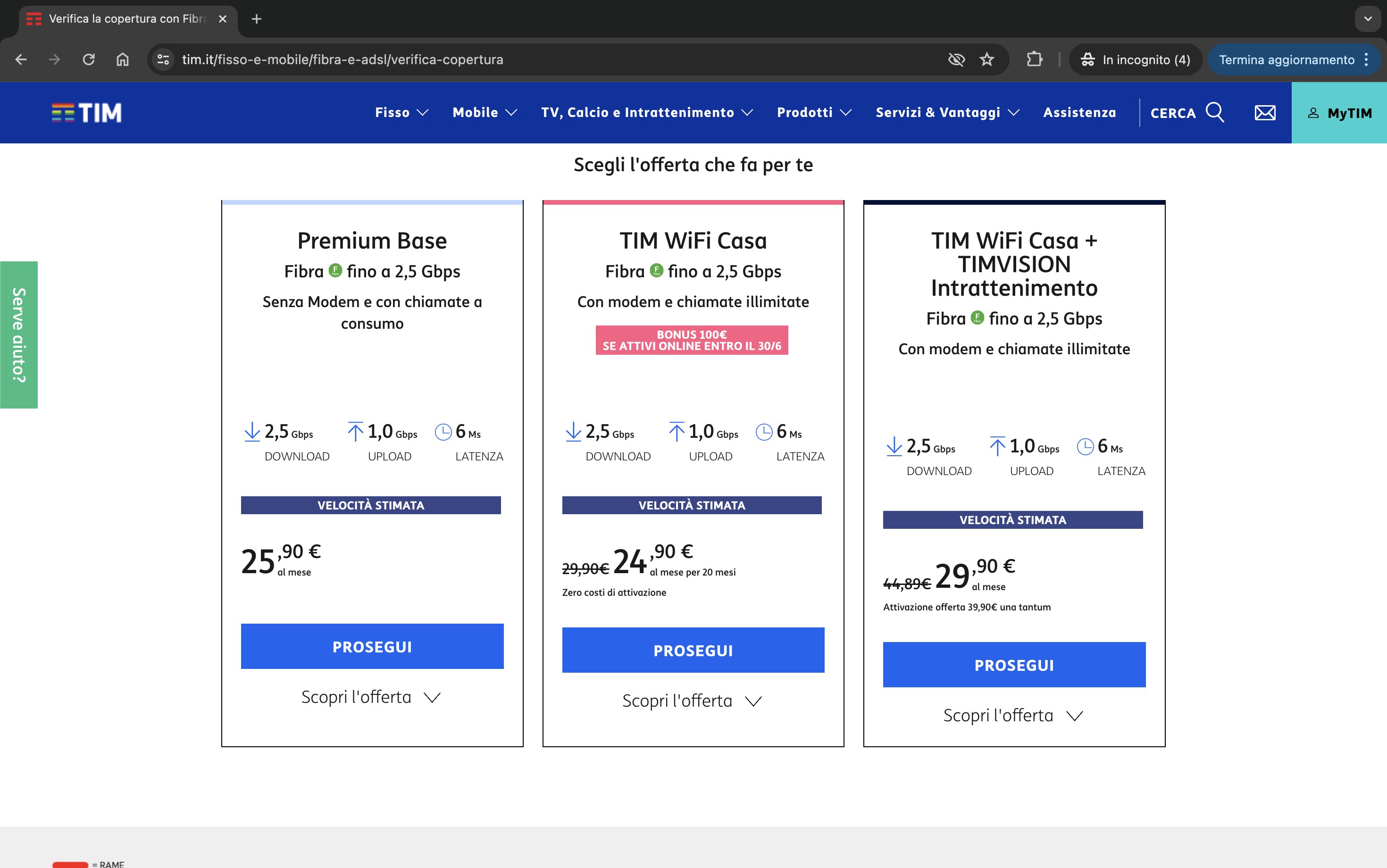This screenshot has width=1387, height=868.
Task: Click download arrow icon in TIMVISION card
Action: 894,446
